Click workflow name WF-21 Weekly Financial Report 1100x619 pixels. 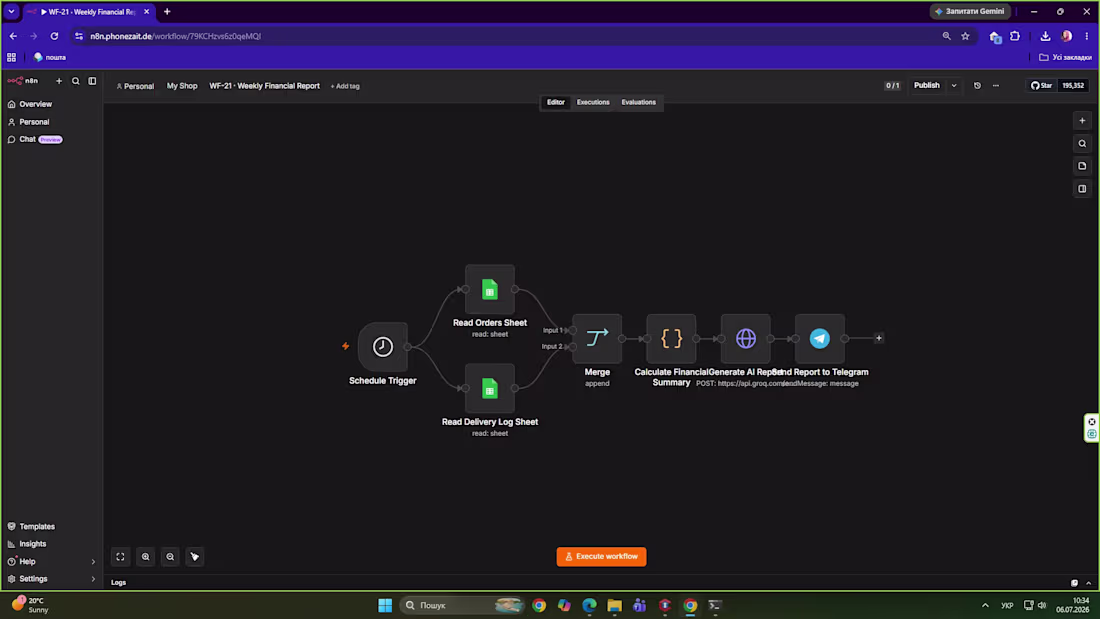[x=264, y=86]
